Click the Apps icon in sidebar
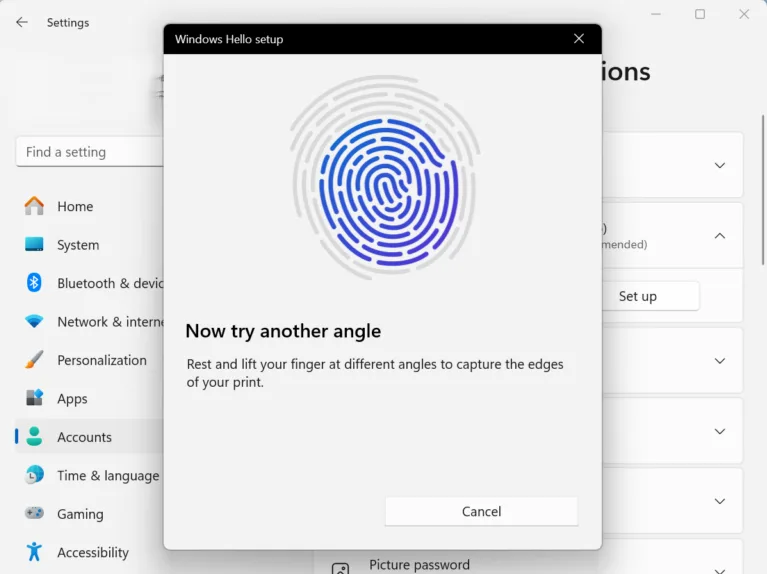This screenshot has width=767, height=574. click(x=34, y=397)
